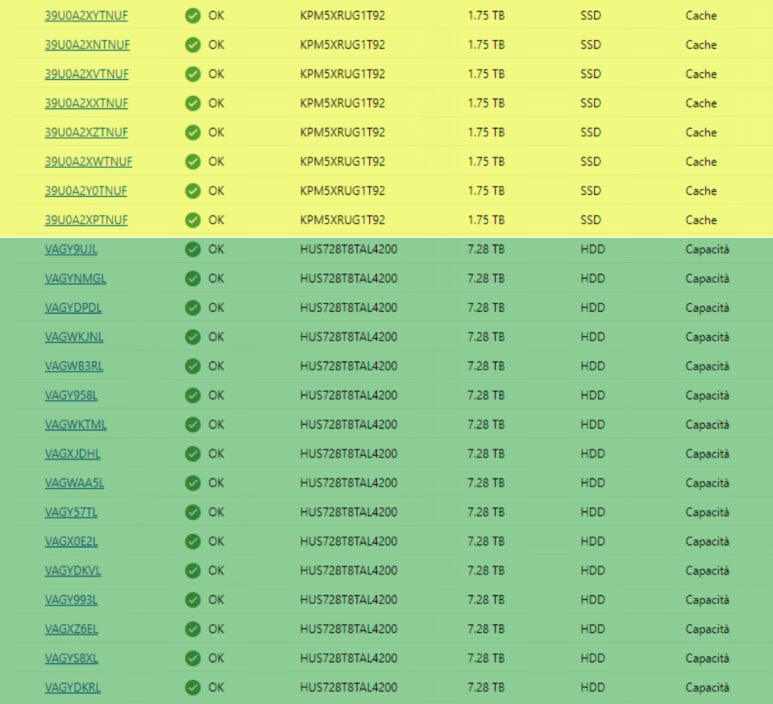Click green status icon for VAGYNMGL
773x704 pixels.
[x=193, y=279]
